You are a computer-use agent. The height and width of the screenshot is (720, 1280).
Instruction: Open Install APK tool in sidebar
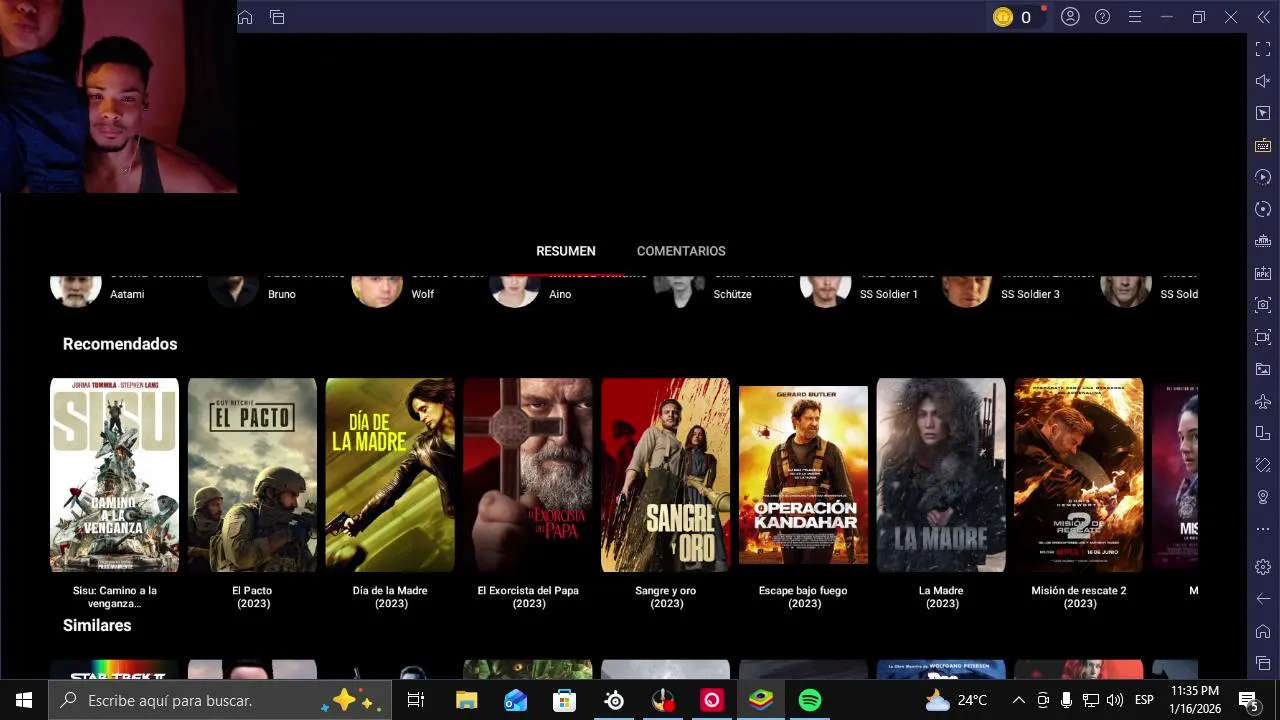1263,273
